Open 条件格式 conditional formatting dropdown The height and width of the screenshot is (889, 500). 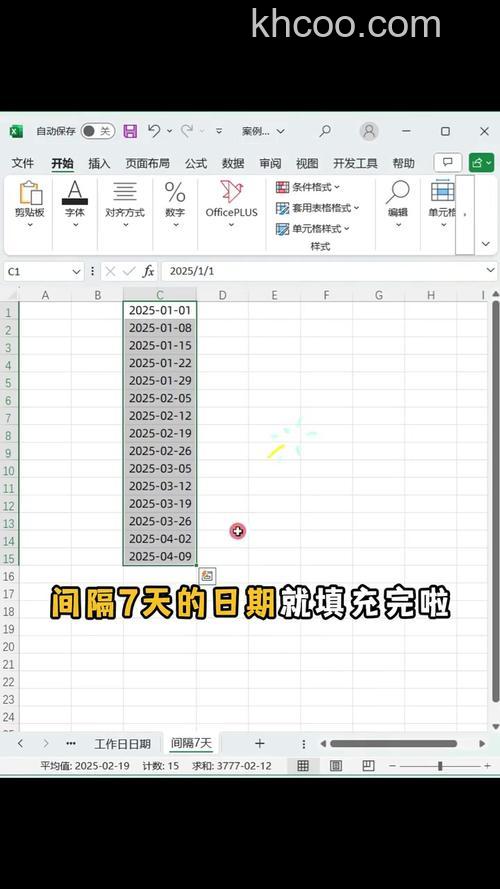308,187
